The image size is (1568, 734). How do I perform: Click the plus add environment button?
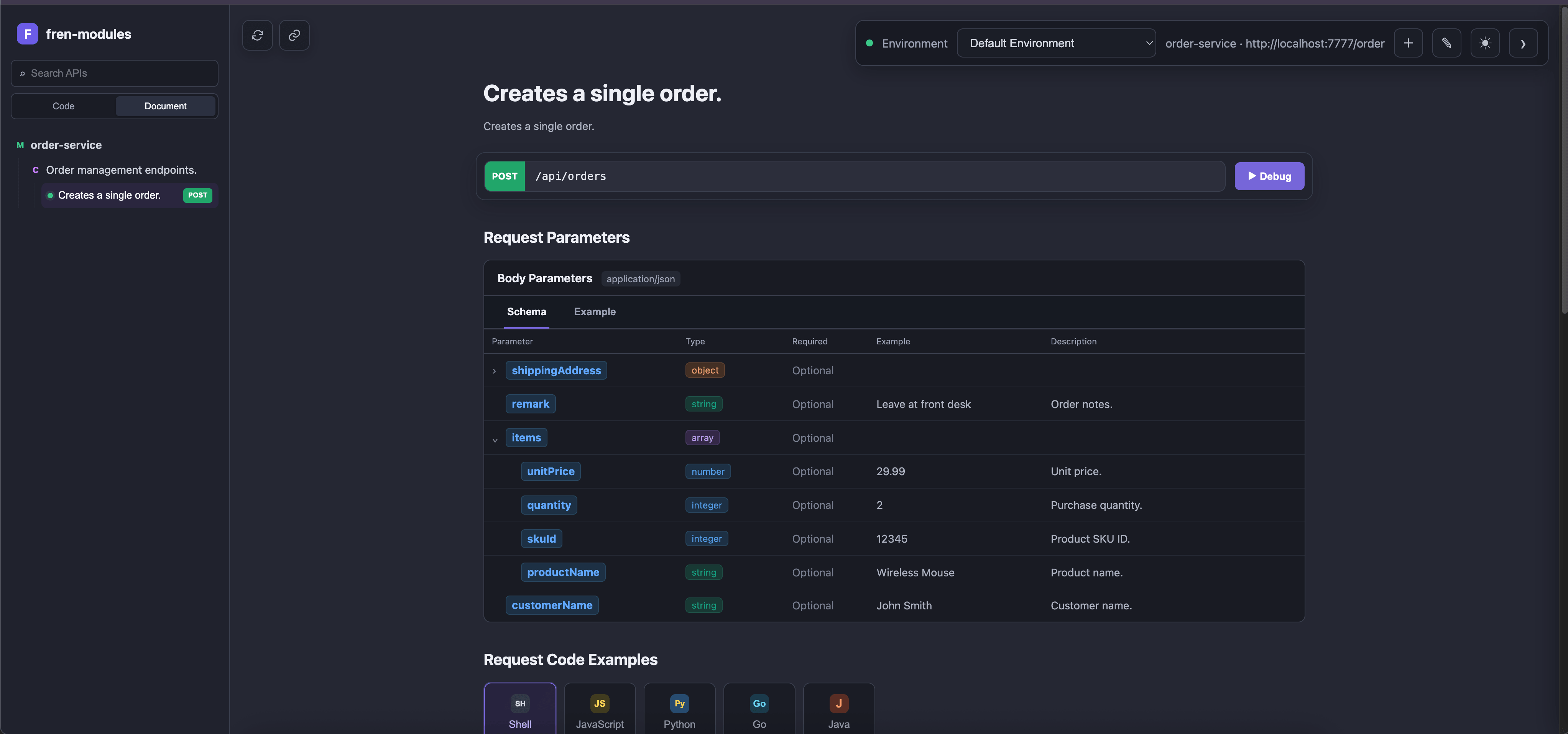coord(1408,43)
